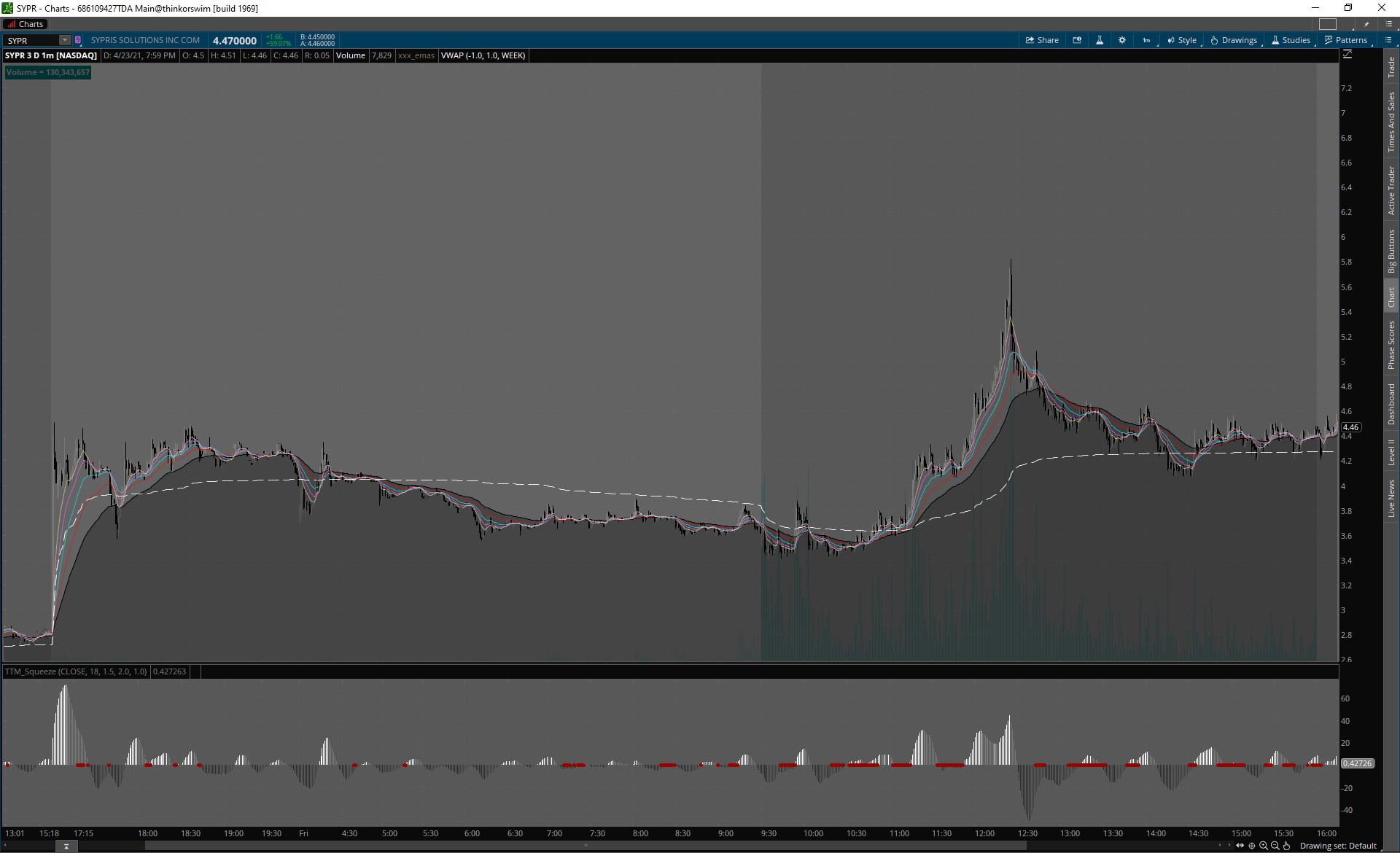
Task: Click the Share button
Action: click(1042, 40)
